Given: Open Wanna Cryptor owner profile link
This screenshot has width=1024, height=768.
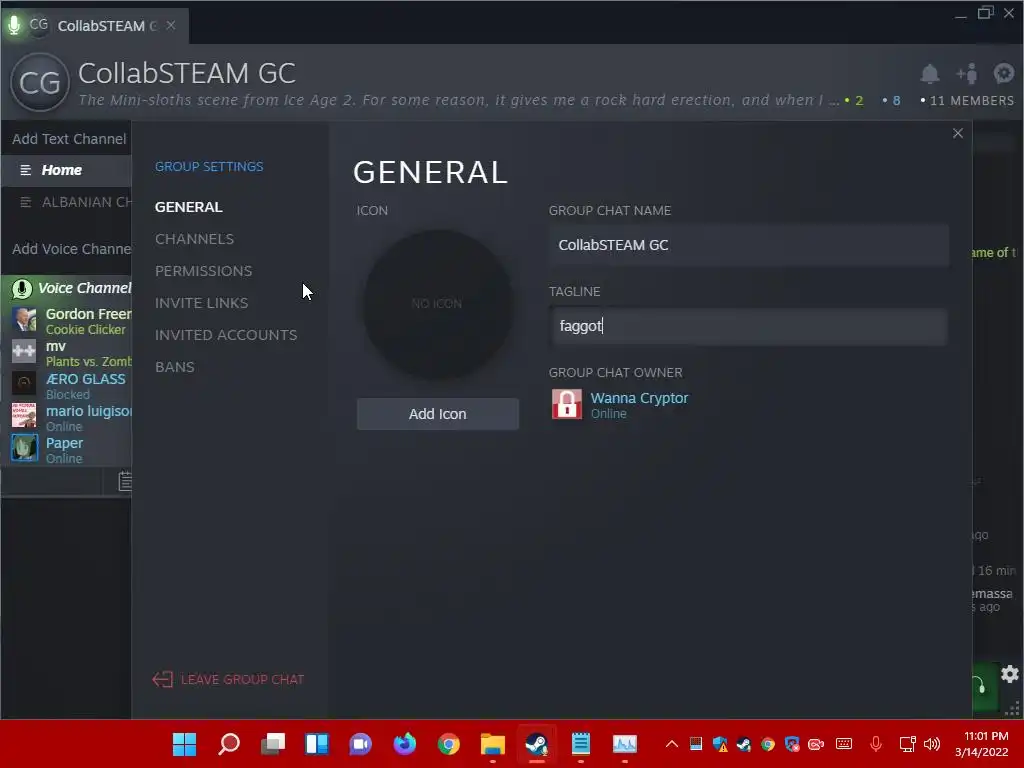Looking at the screenshot, I should click(x=639, y=398).
